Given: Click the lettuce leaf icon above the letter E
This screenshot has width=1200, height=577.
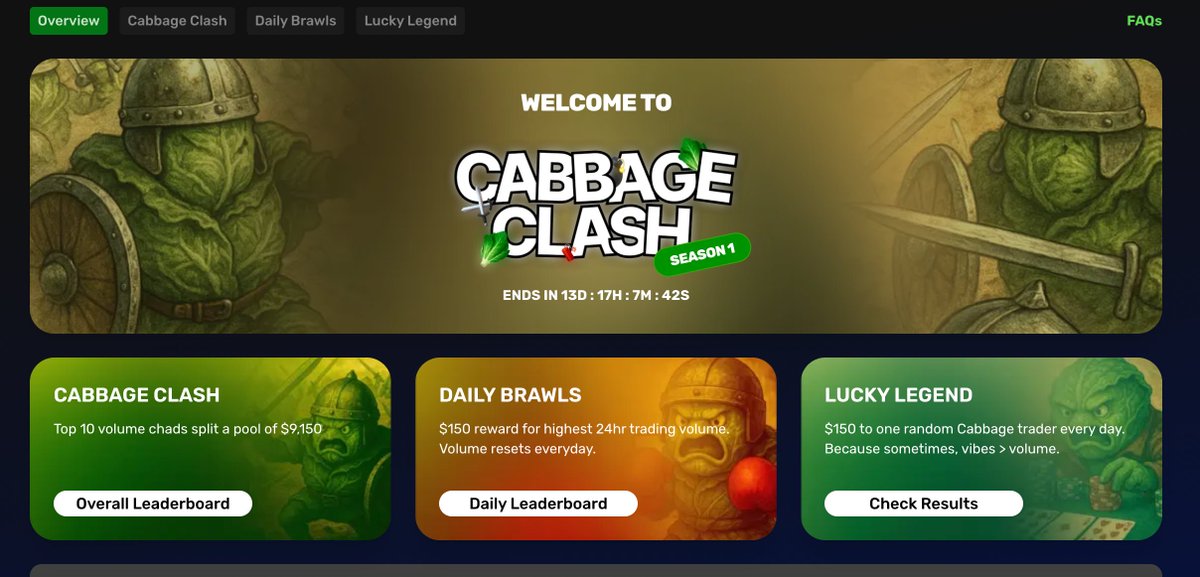Looking at the screenshot, I should 692,151.
